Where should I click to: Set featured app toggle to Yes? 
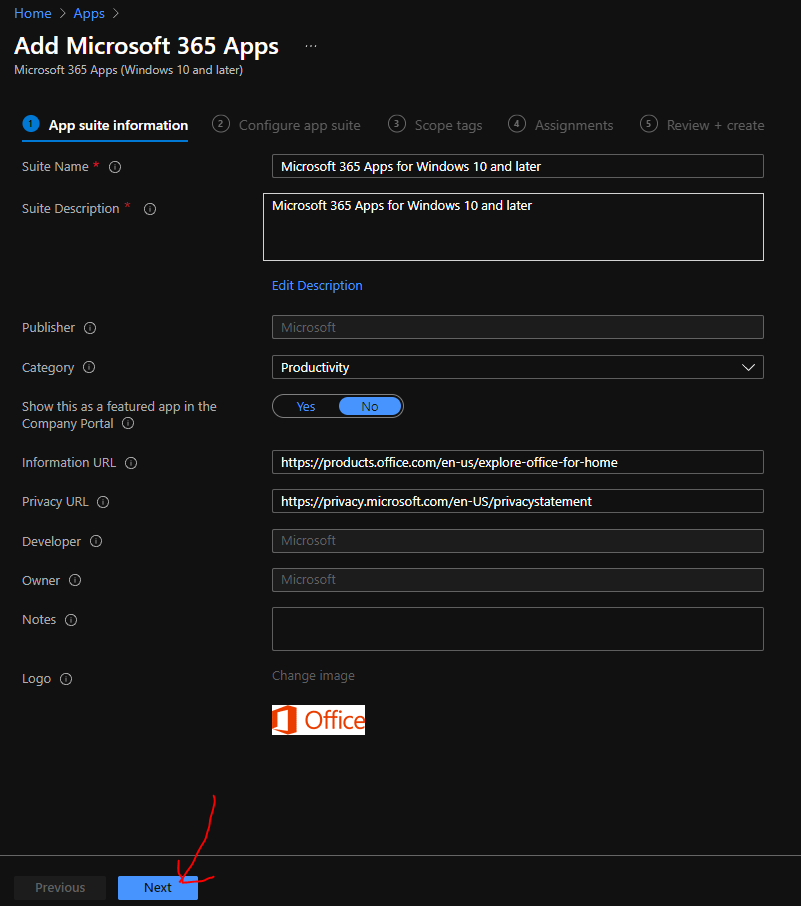(306, 406)
